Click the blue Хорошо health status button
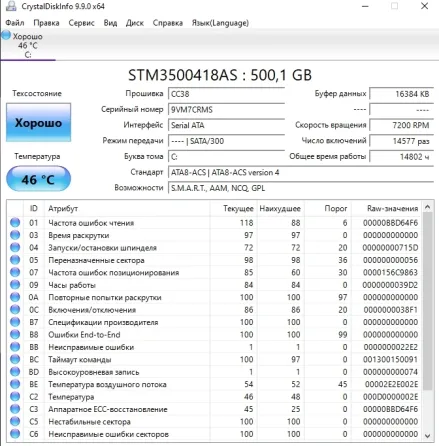The image size is (439, 446). coord(38,122)
